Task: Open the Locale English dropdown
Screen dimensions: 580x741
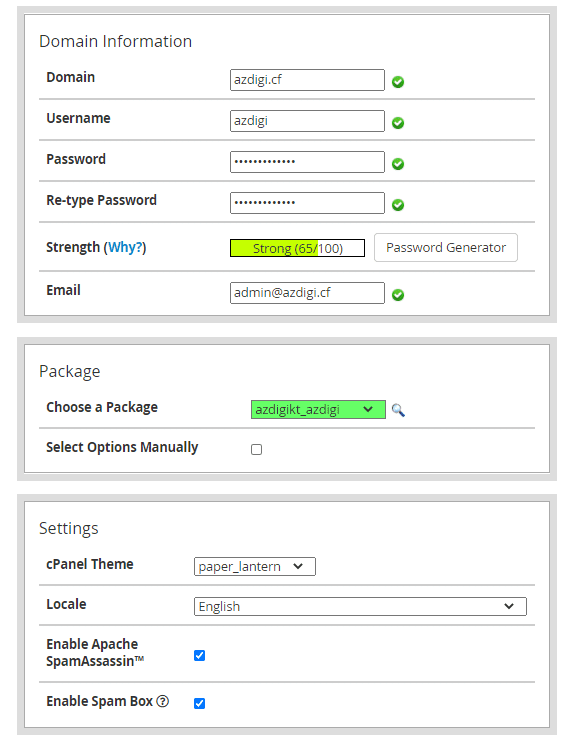Action: click(360, 607)
